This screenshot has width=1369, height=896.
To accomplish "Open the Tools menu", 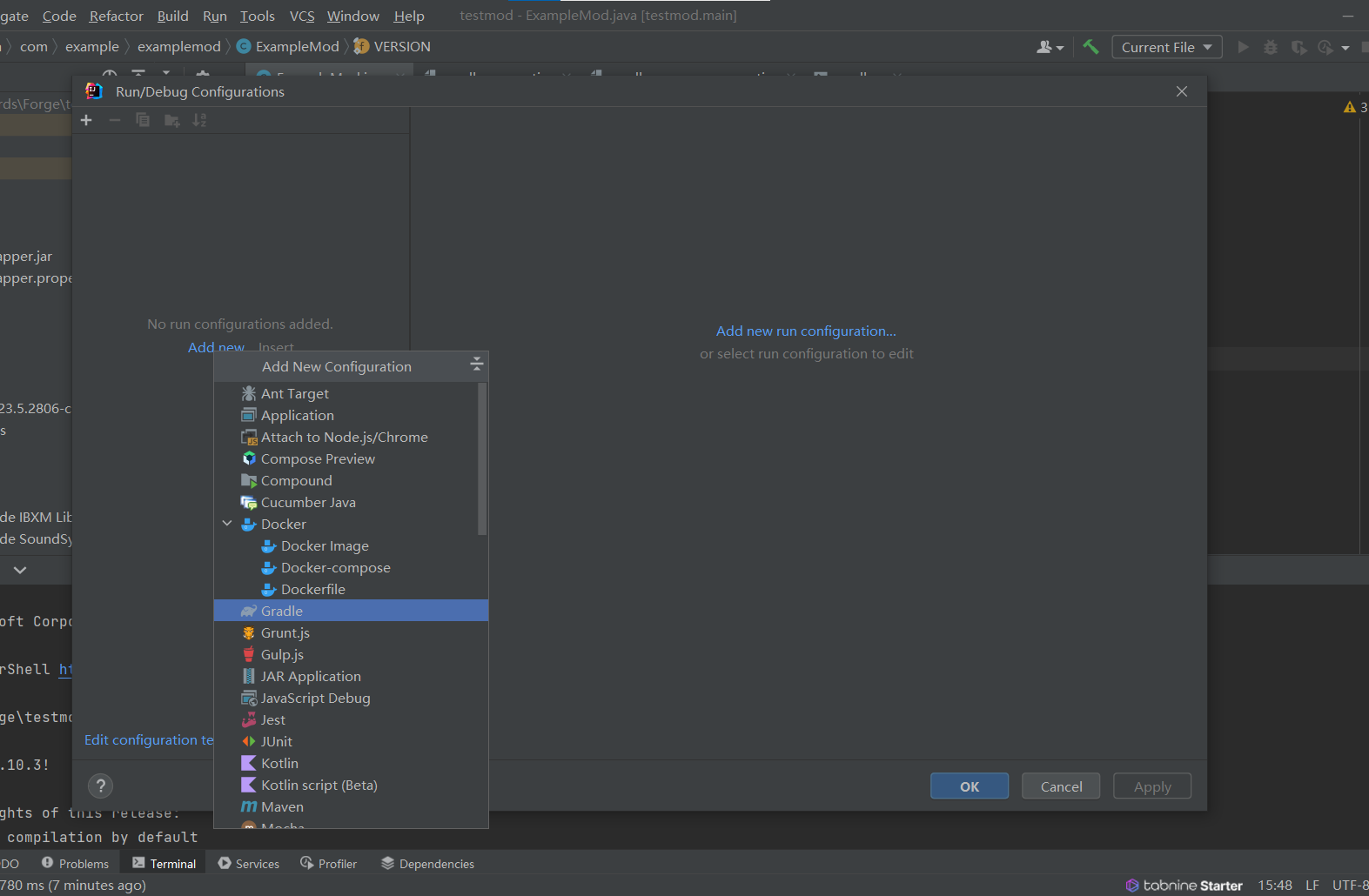I will pos(257,16).
